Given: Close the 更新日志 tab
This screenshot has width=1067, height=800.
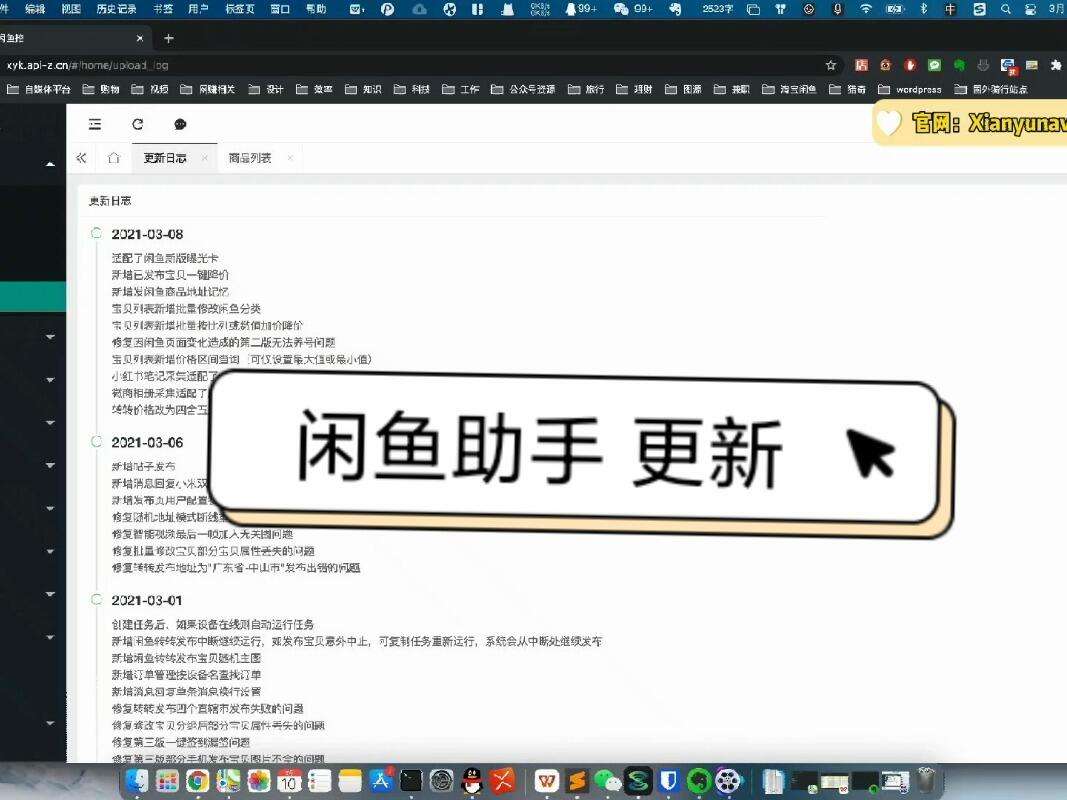Looking at the screenshot, I should point(204,158).
